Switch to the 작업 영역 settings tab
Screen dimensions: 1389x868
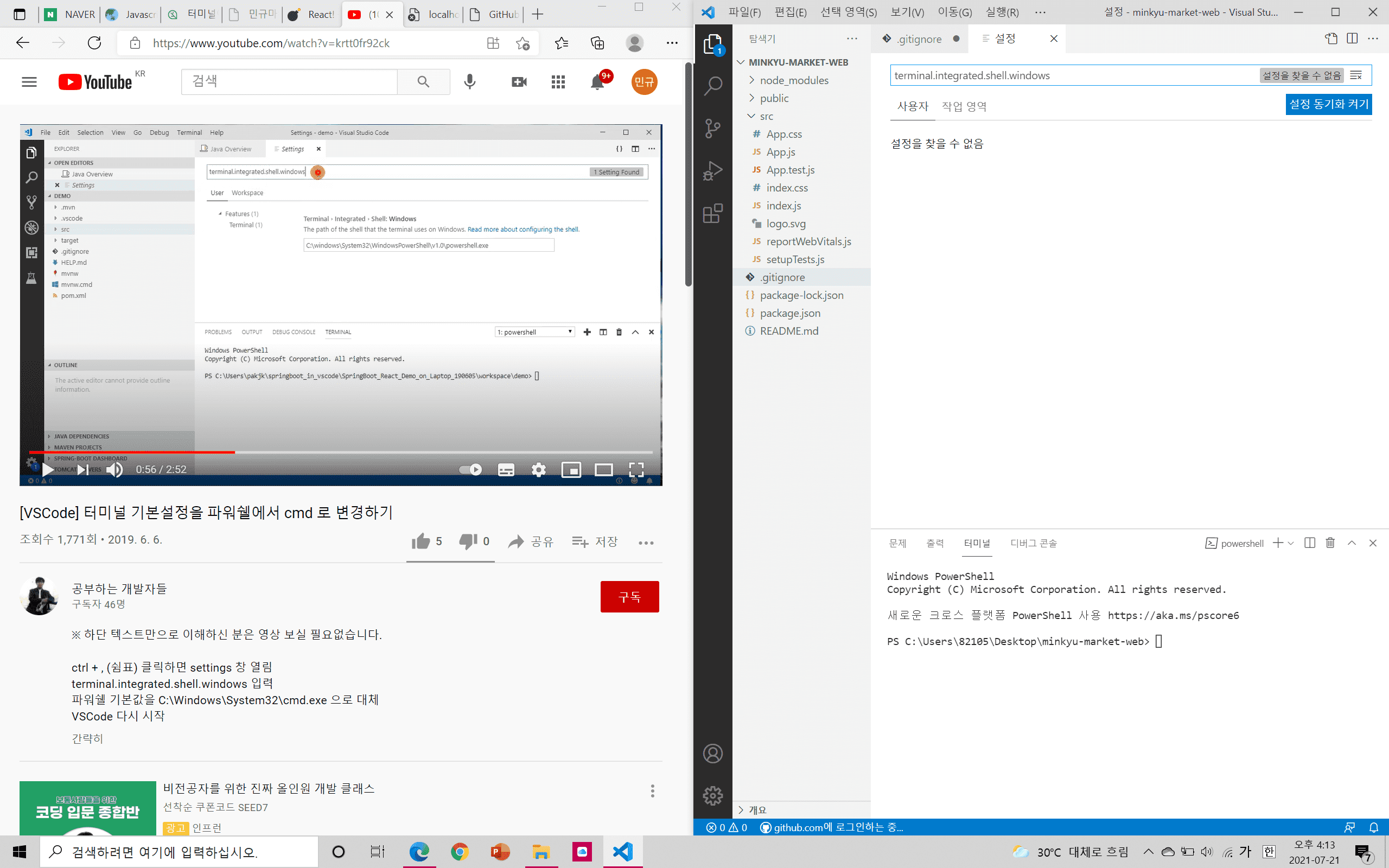pyautogui.click(x=964, y=106)
